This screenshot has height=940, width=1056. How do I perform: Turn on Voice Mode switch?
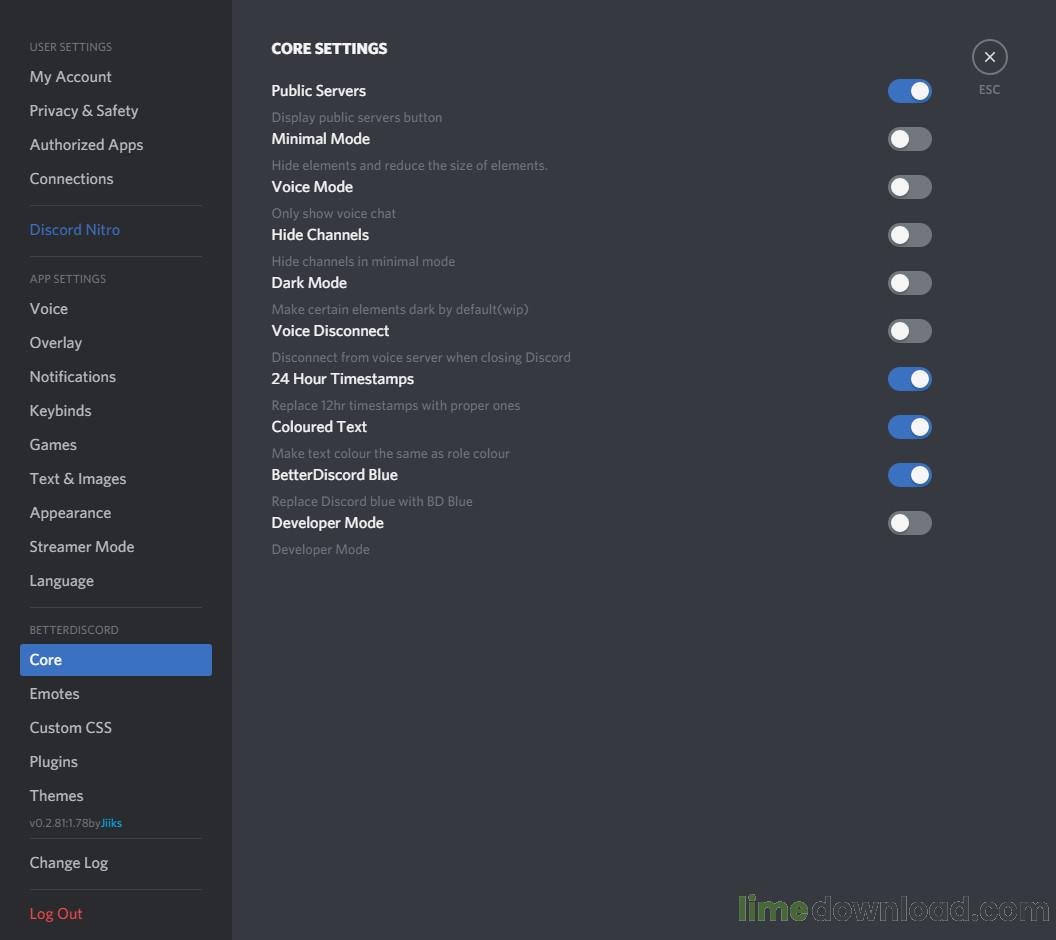(x=909, y=187)
